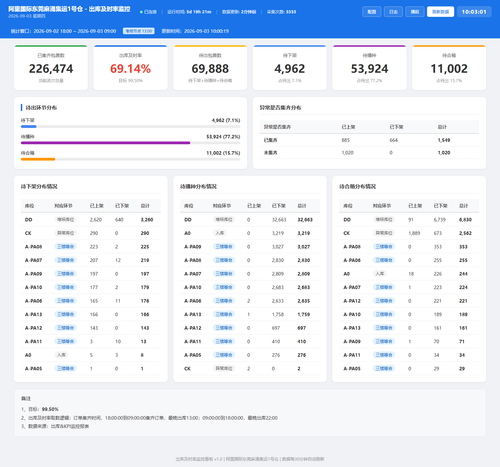Click the bold 3,219 total for A0
The width and height of the screenshot is (500, 467).
coord(304,233)
